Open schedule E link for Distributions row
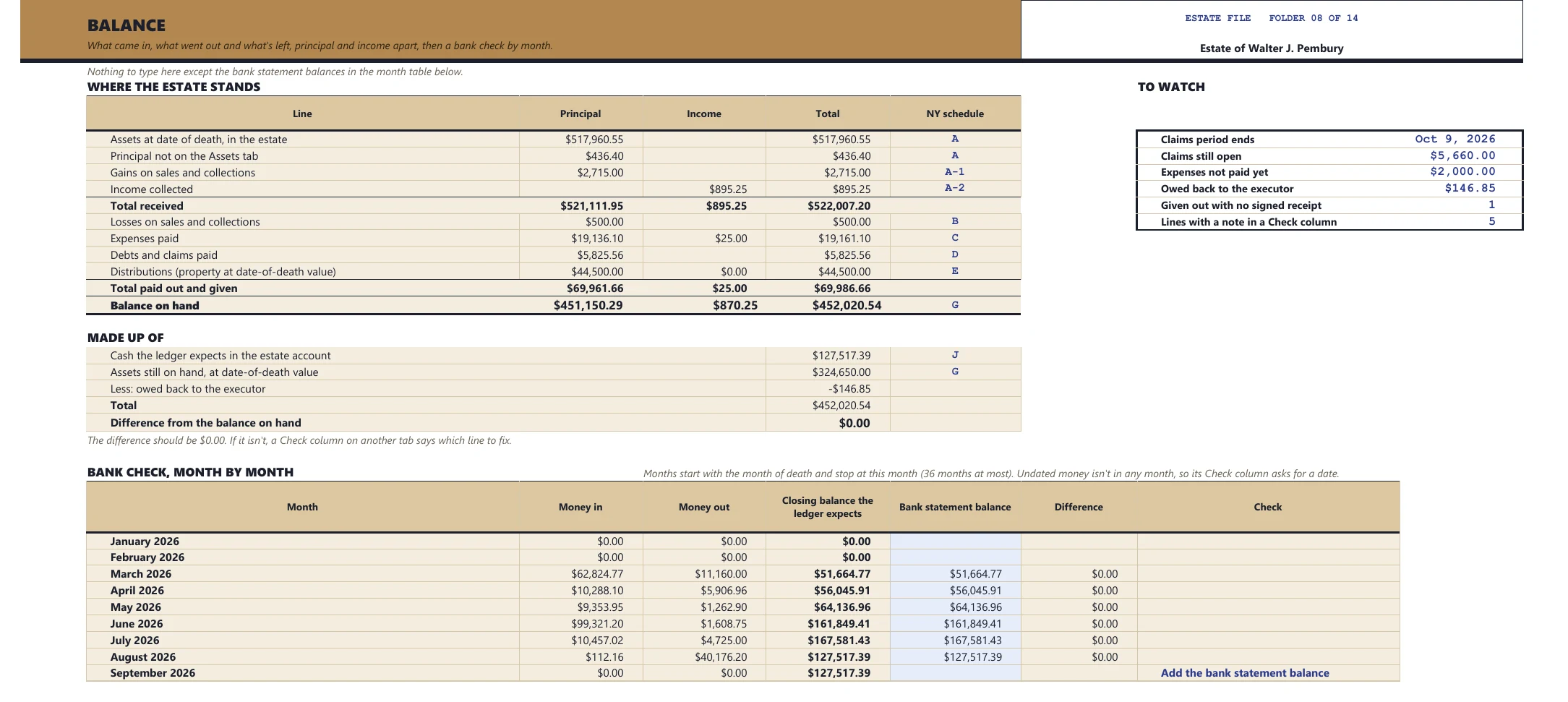The width and height of the screenshot is (1568, 702). 954,271
